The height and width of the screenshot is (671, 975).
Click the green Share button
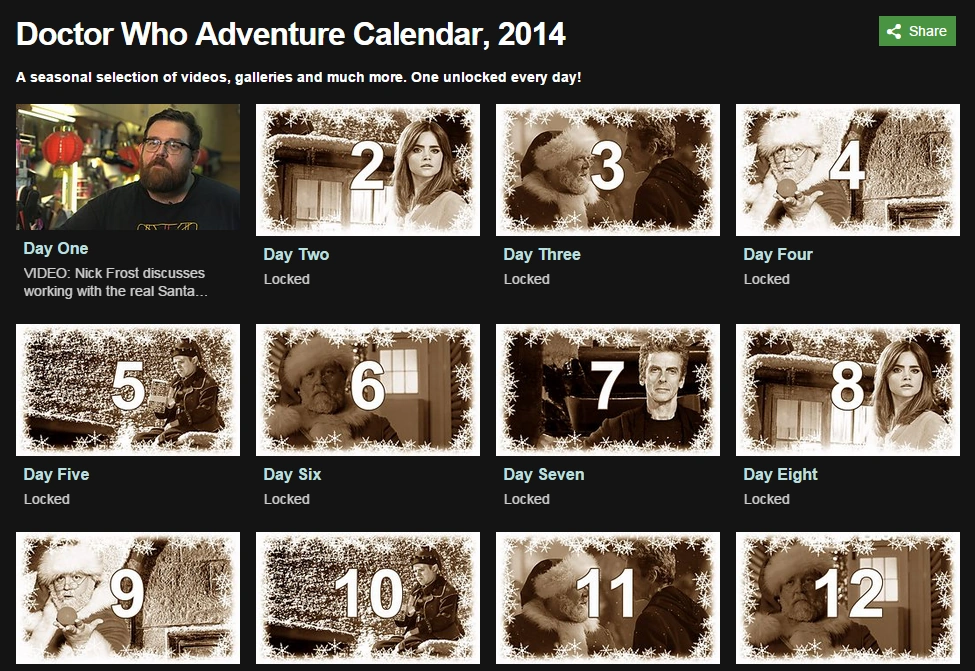[x=917, y=31]
